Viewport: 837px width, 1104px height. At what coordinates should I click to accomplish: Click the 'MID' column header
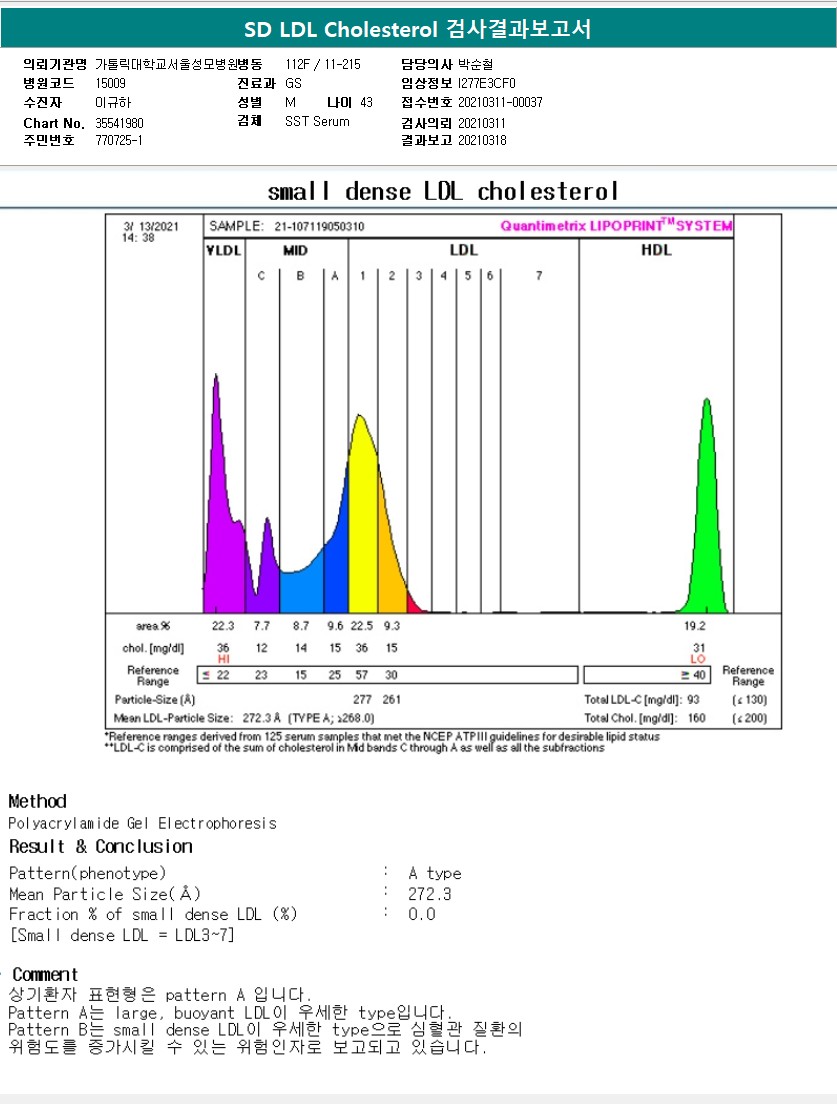point(295,250)
